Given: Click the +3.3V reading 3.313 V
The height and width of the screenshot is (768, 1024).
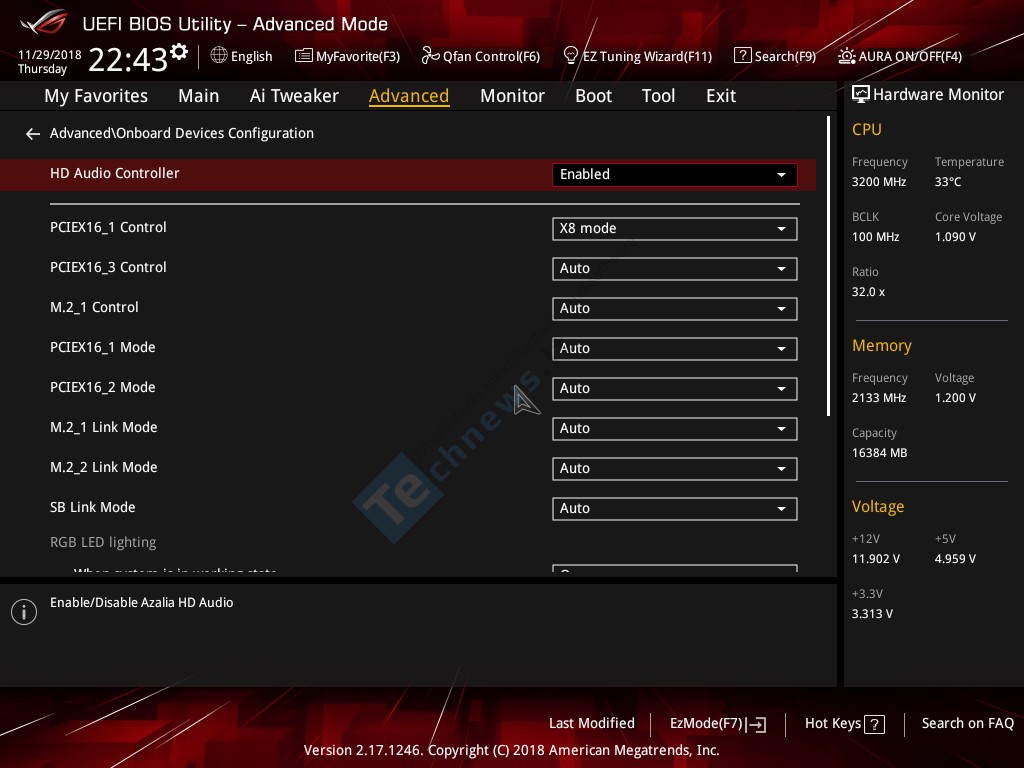Looking at the screenshot, I should click(872, 613).
